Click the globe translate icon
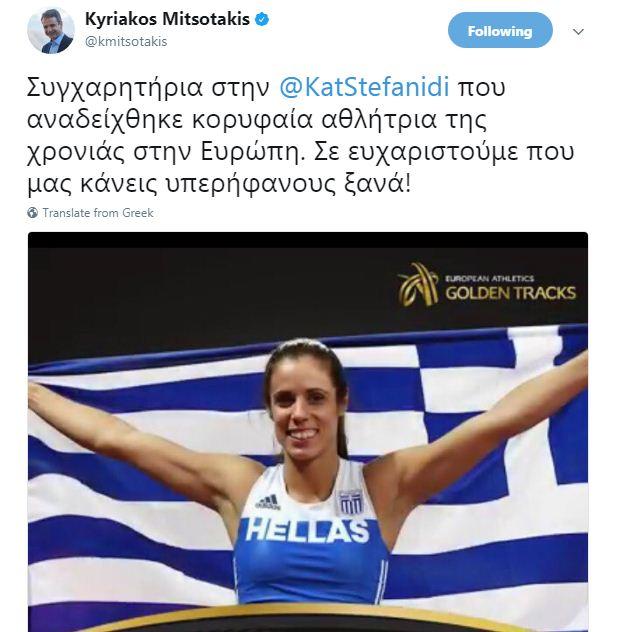Viewport: 617px width, 632px height. (x=33, y=213)
